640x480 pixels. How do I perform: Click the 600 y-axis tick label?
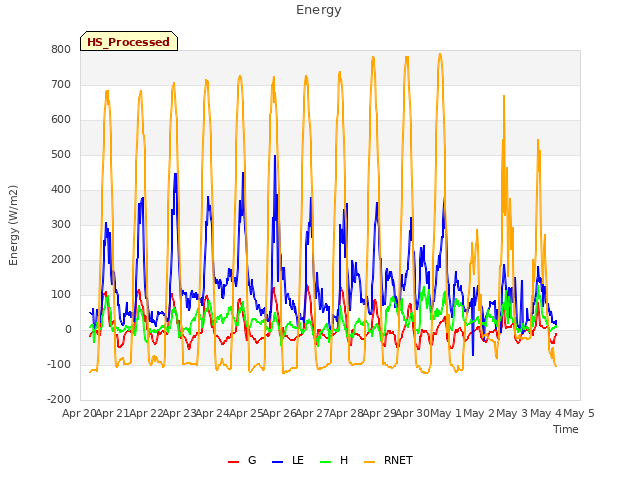61,120
